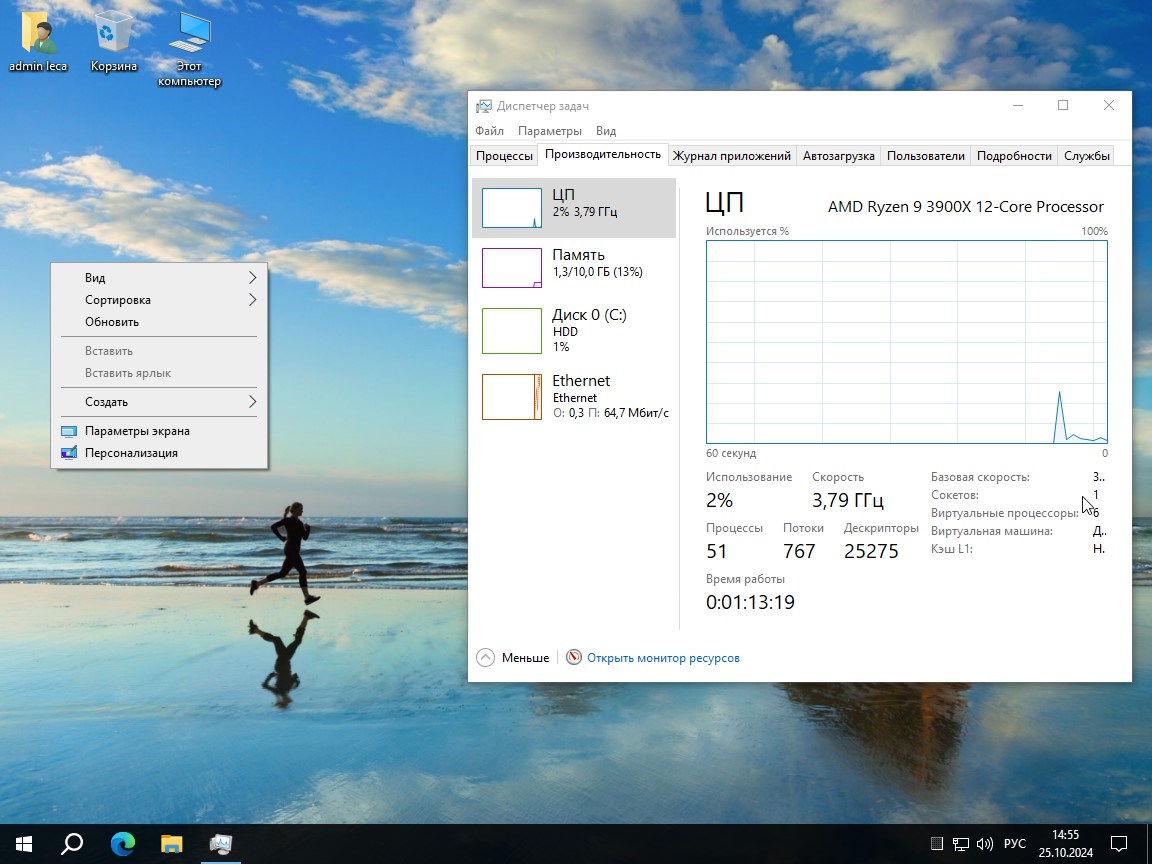Collapse Task Manager with Меньше button
This screenshot has height=864, width=1152.
513,658
